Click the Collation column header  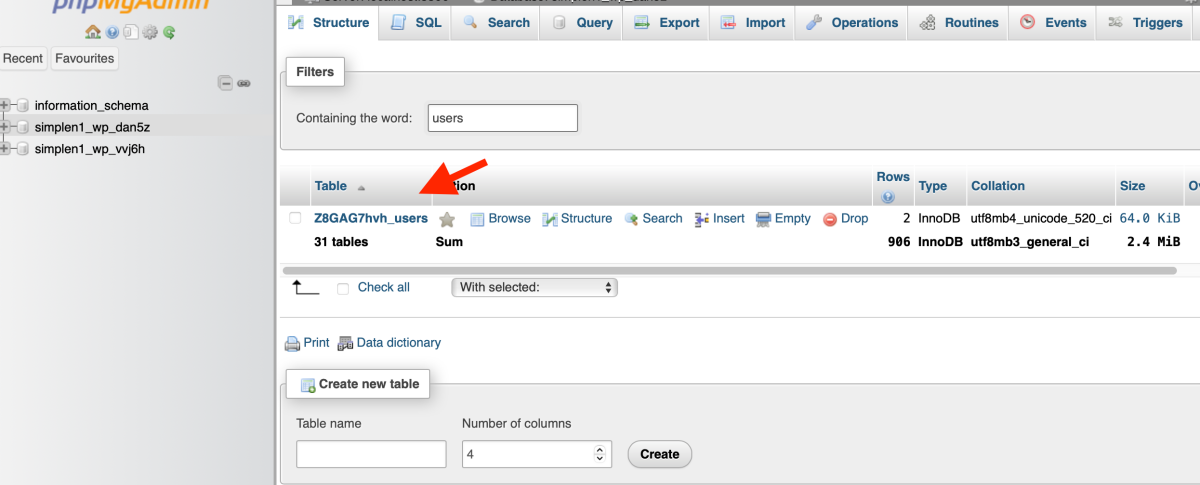coord(998,186)
